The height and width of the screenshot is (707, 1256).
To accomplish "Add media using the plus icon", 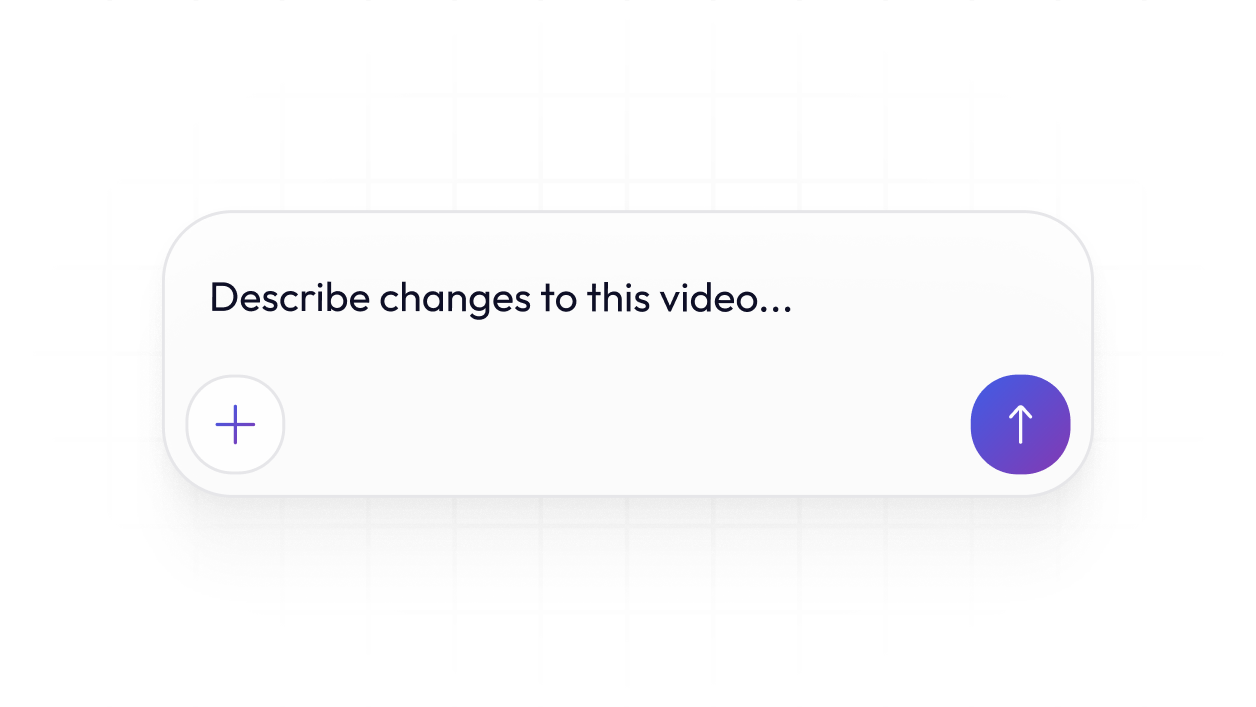I will tap(235, 425).
